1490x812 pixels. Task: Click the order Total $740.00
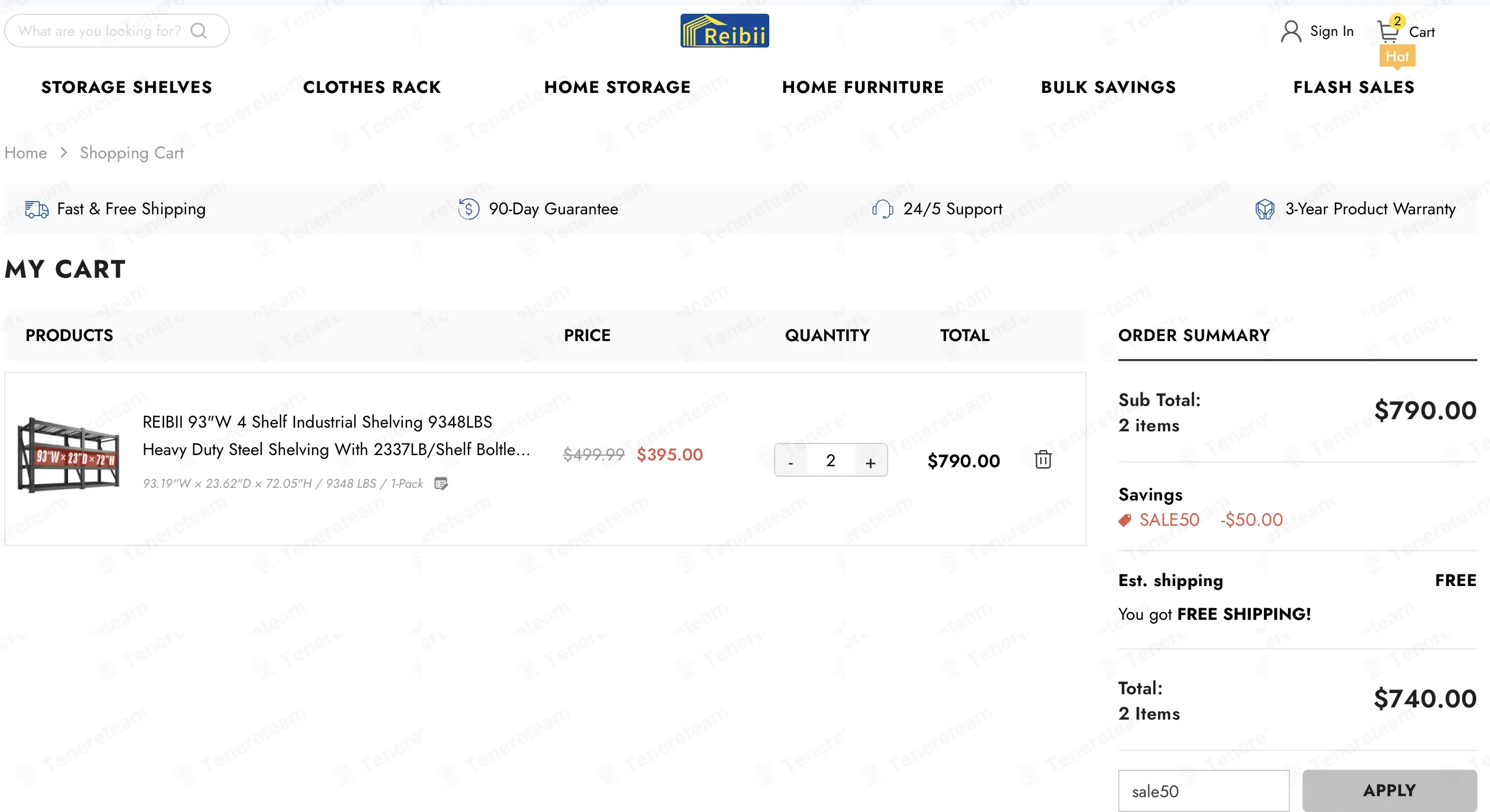[1425, 698]
